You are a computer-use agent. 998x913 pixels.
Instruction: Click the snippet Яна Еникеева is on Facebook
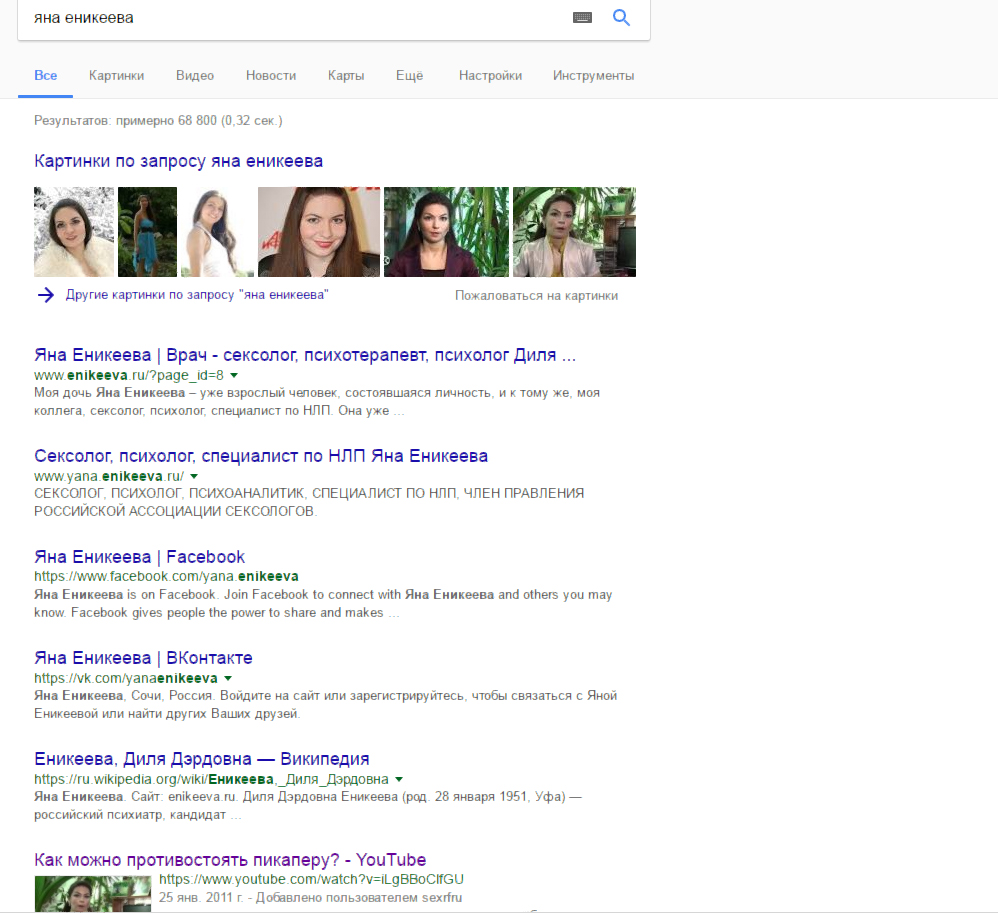(x=323, y=604)
